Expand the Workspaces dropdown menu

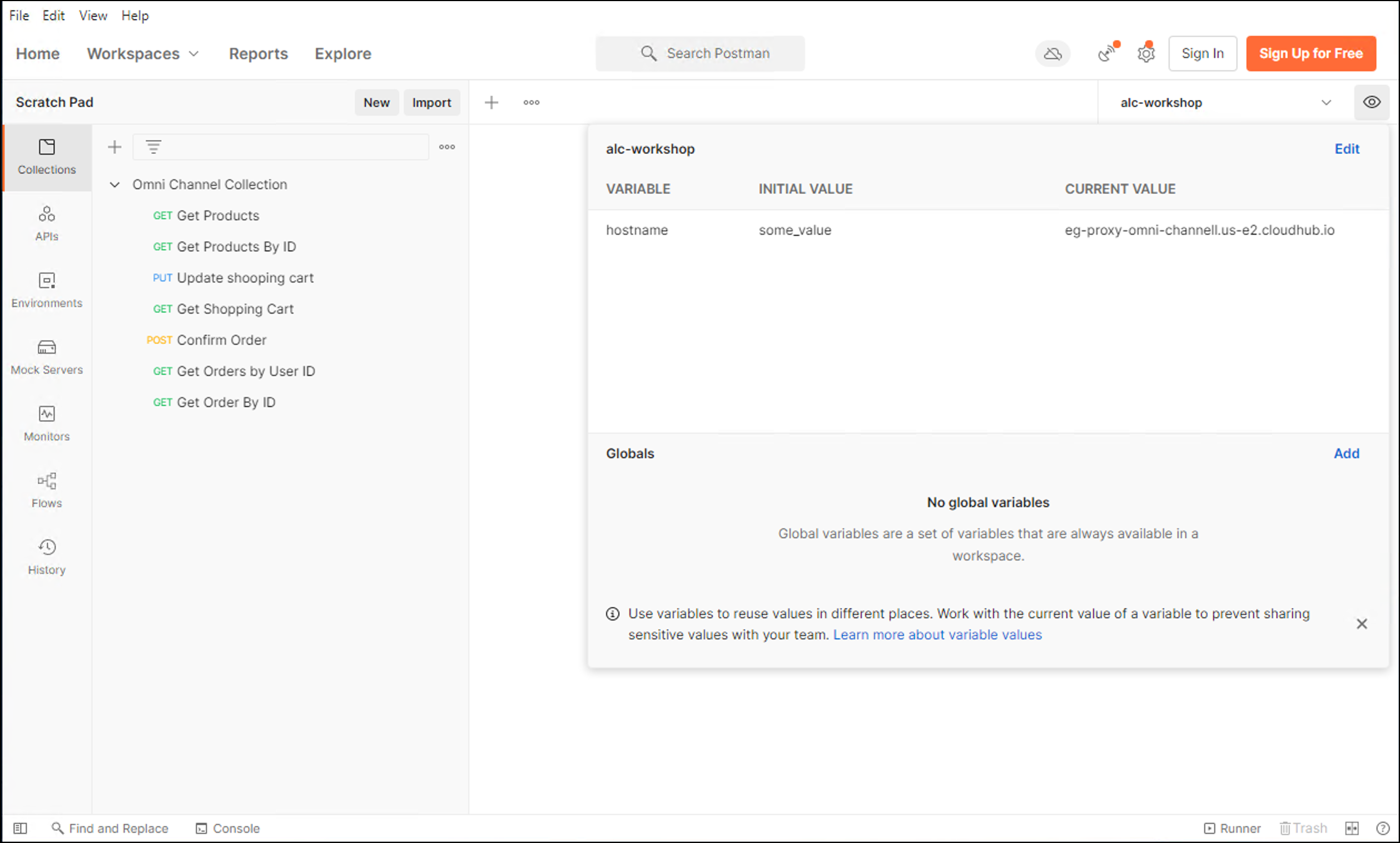[x=143, y=53]
